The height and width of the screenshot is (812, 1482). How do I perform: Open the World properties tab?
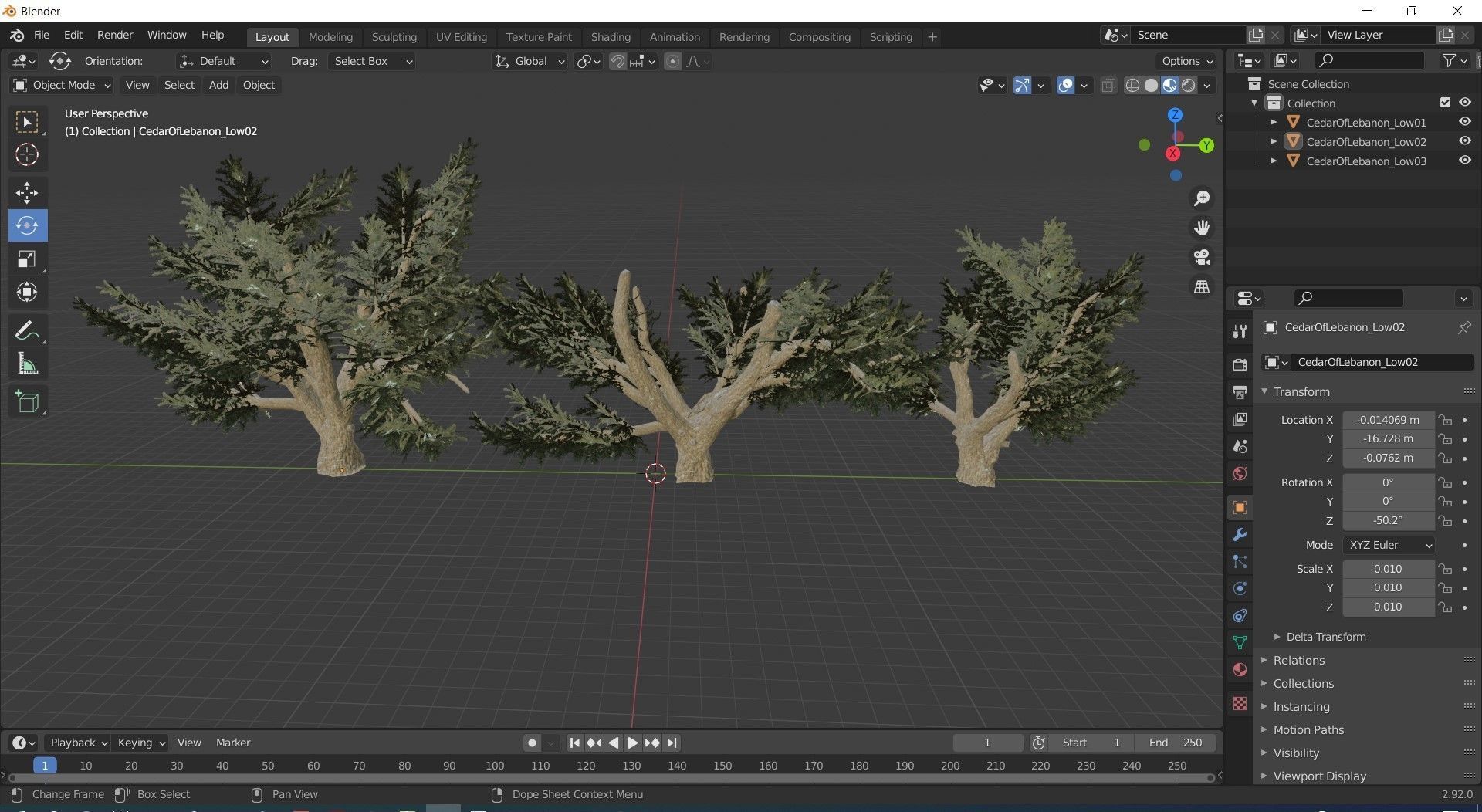[1240, 473]
